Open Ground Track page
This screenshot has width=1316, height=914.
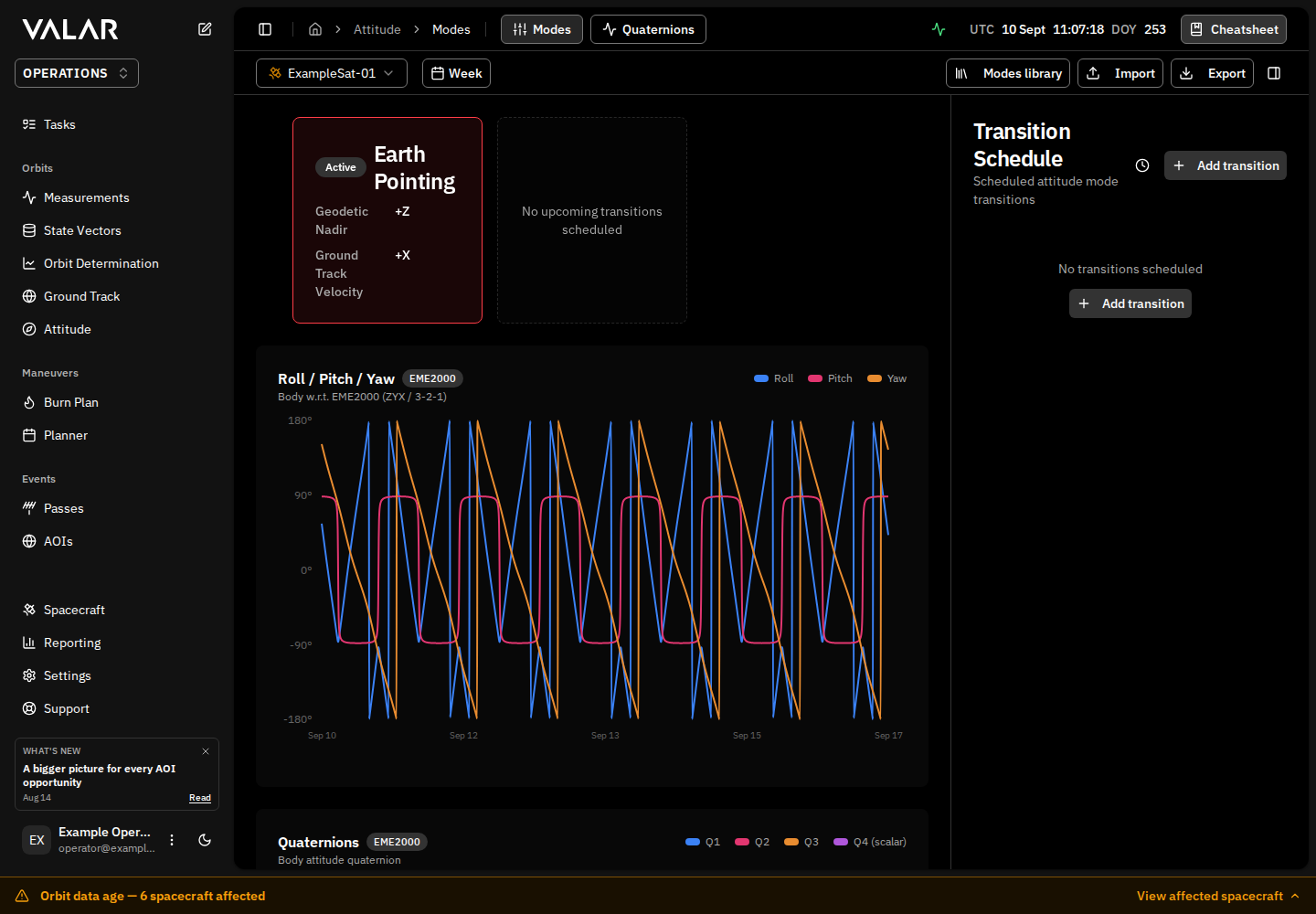[117, 296]
